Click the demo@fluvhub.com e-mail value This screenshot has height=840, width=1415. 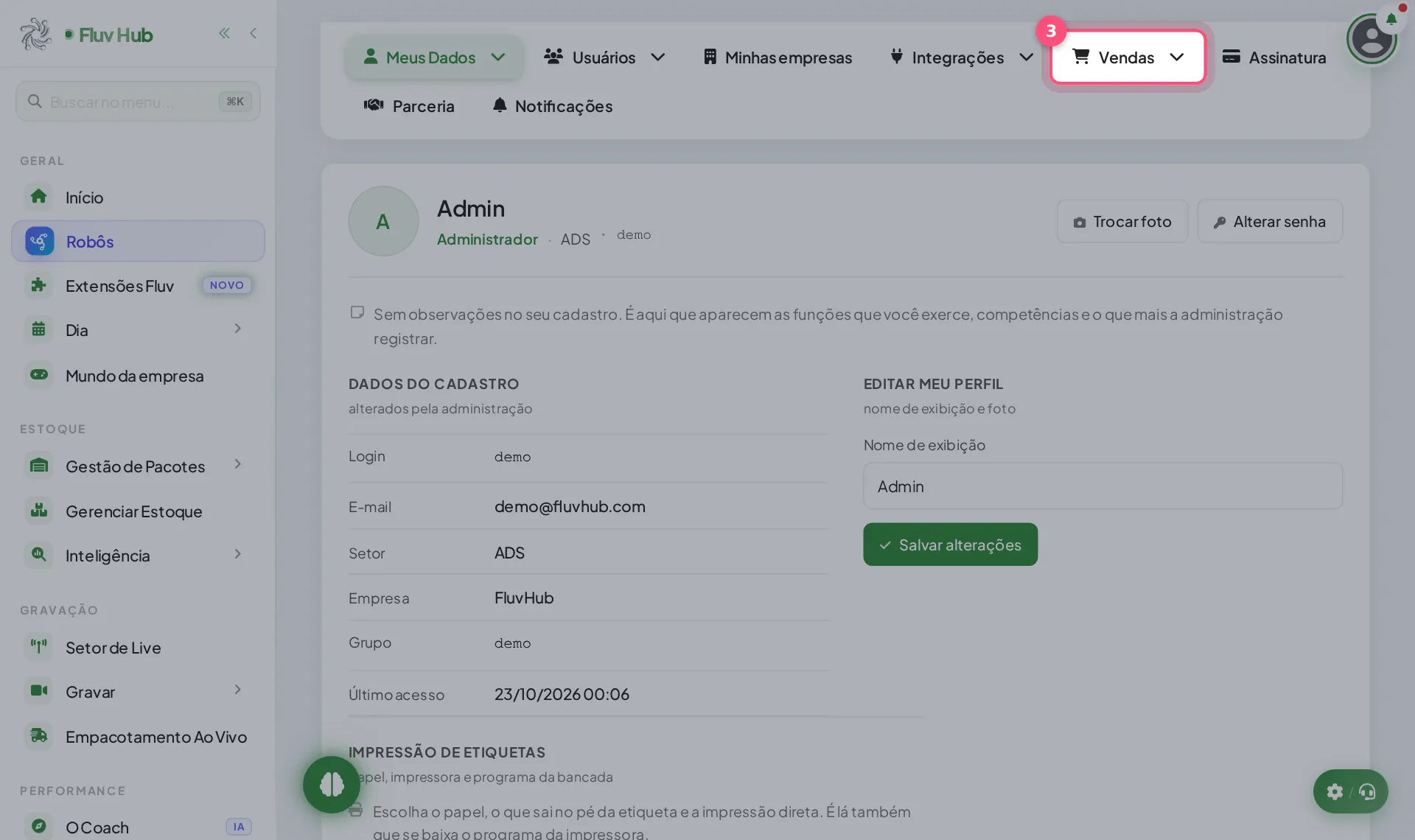[570, 506]
